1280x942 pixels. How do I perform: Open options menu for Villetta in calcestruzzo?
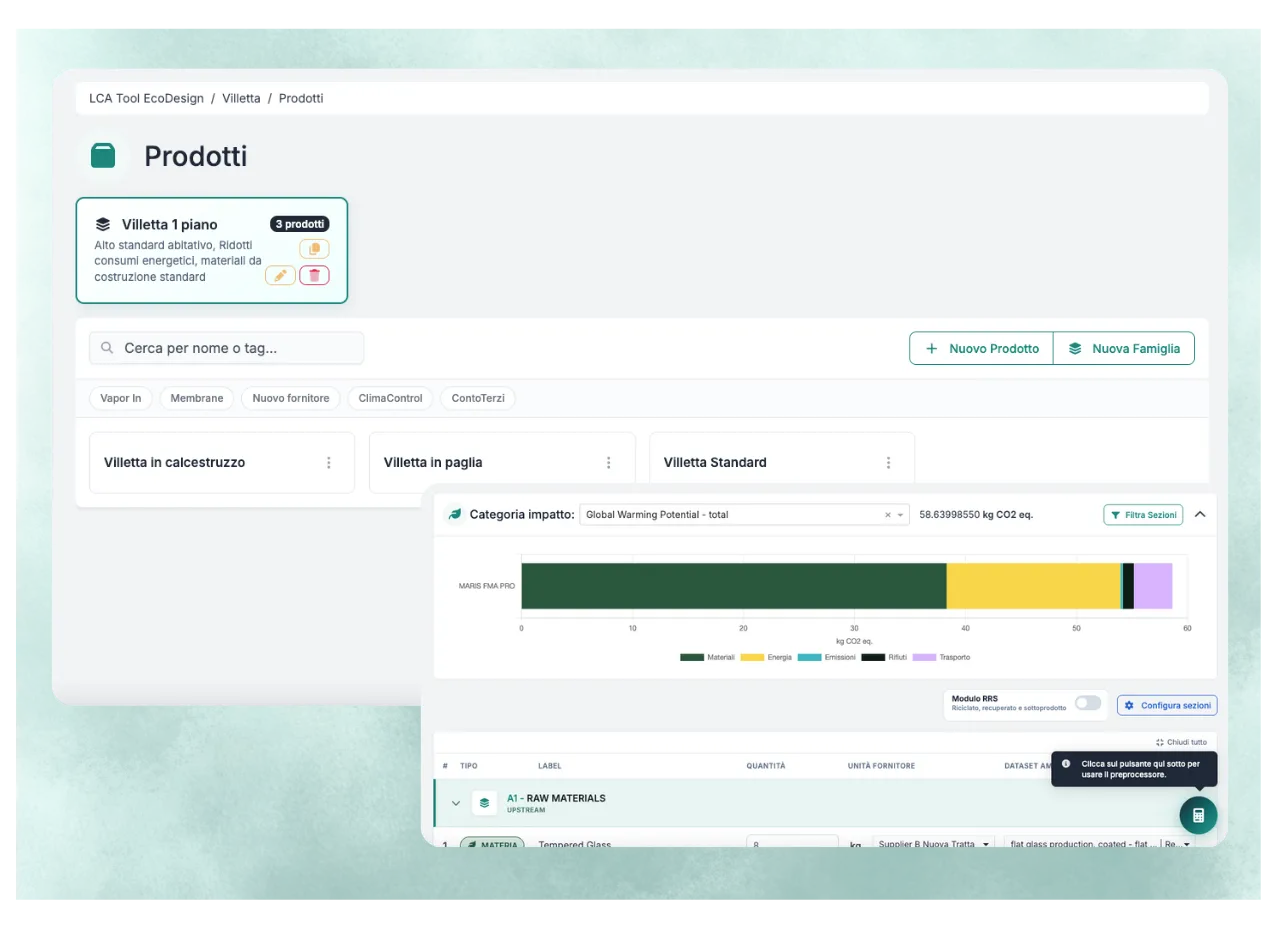(329, 463)
